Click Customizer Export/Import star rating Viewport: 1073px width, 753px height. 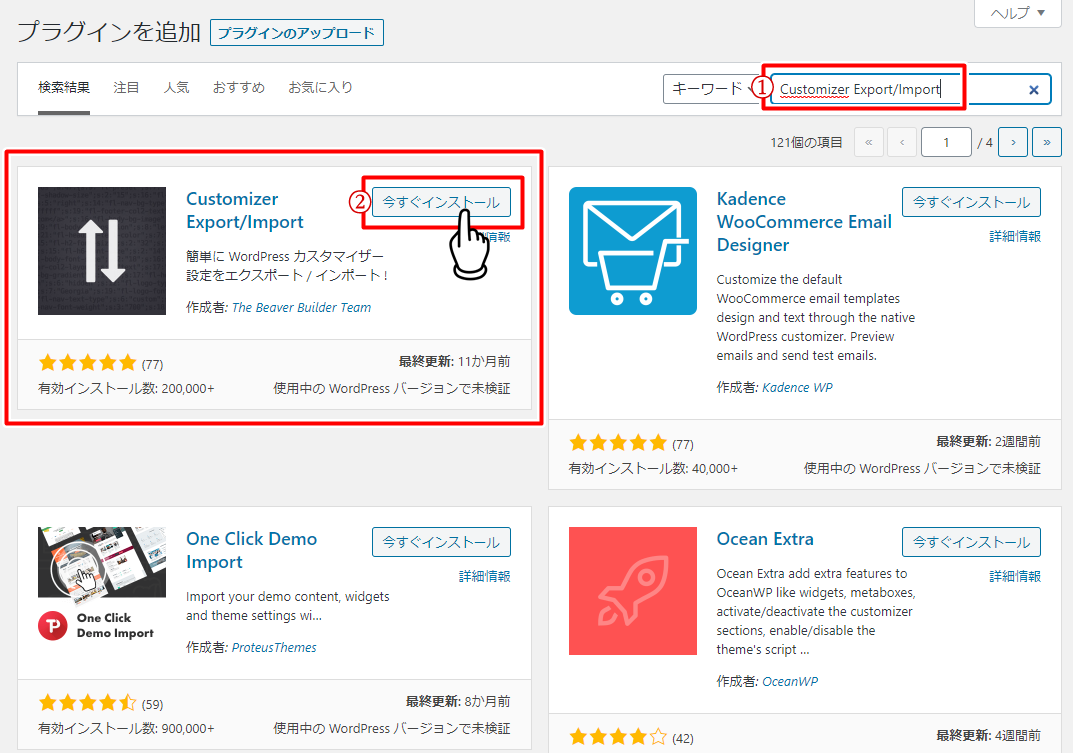click(88, 363)
